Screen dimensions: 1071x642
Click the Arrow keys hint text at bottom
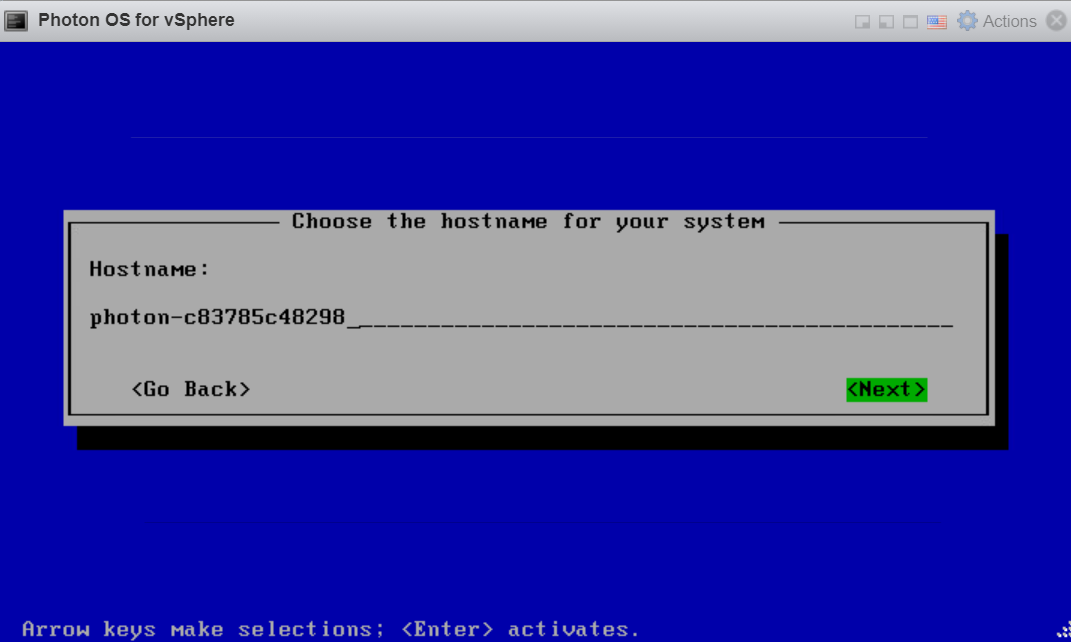[x=330, y=629]
